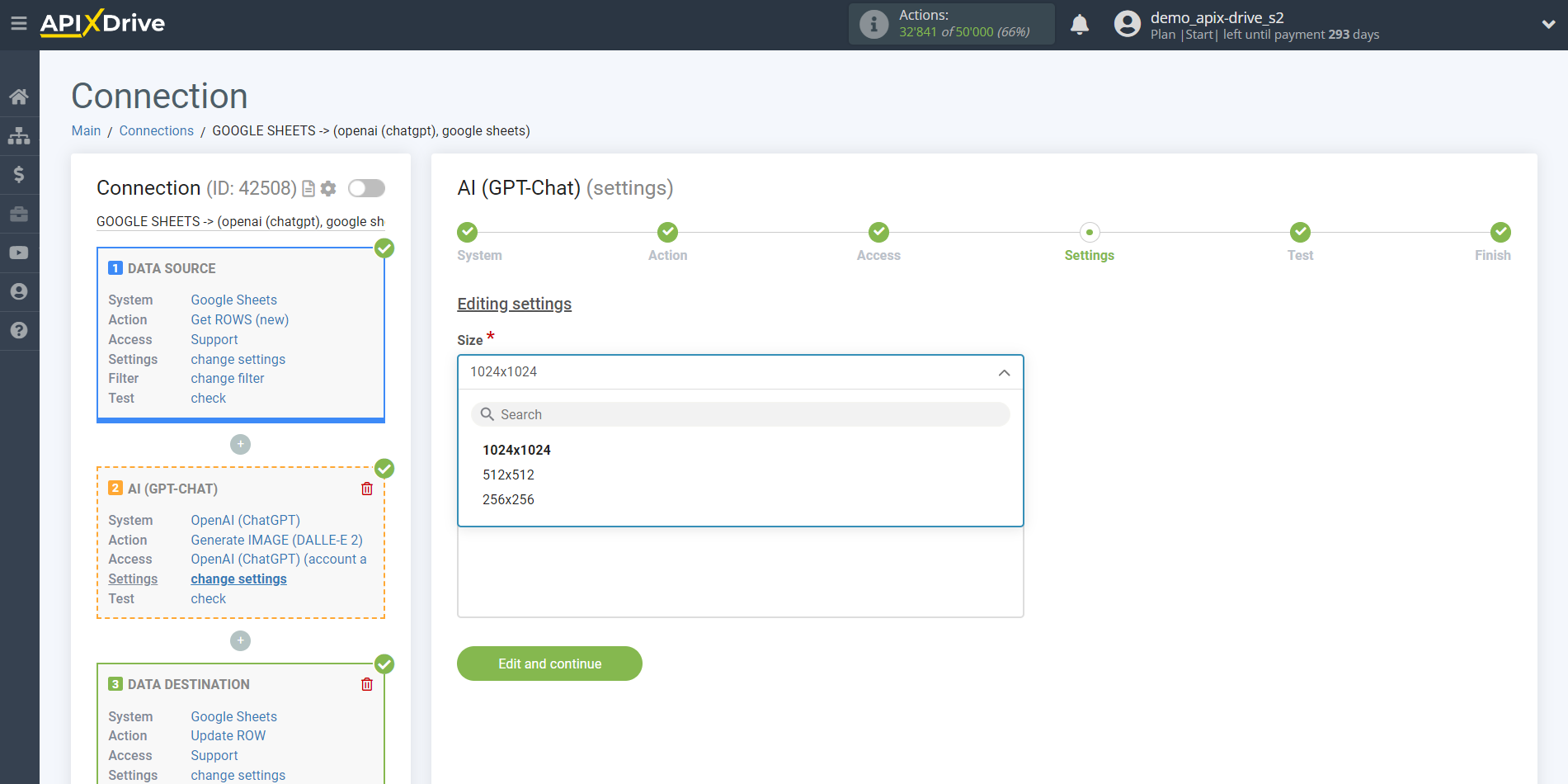Open the help question mark icon
This screenshot has height=784, width=1568.
19,330
